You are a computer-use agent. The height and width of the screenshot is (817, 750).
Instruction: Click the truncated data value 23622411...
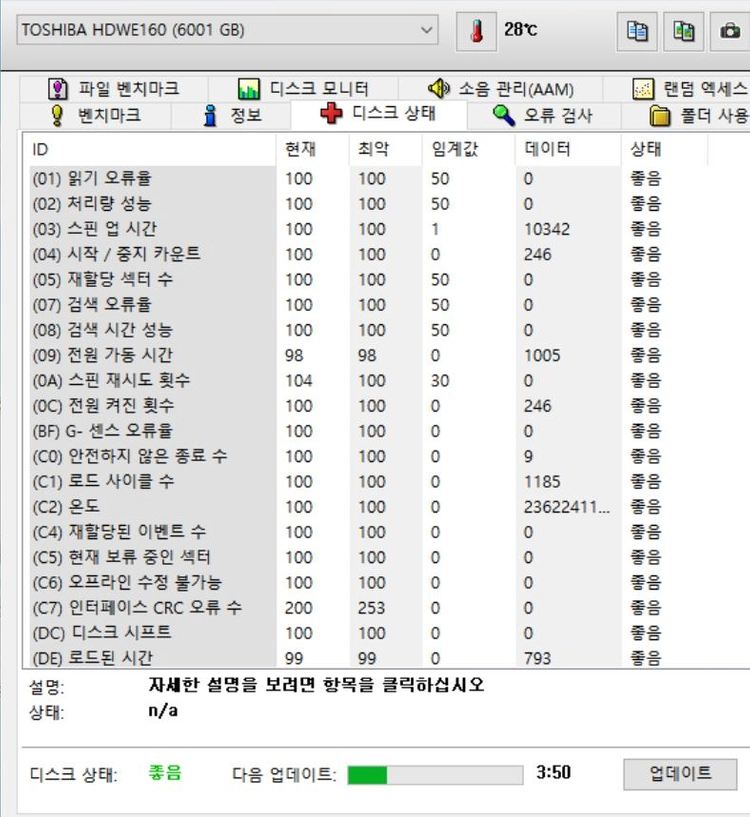(x=567, y=507)
